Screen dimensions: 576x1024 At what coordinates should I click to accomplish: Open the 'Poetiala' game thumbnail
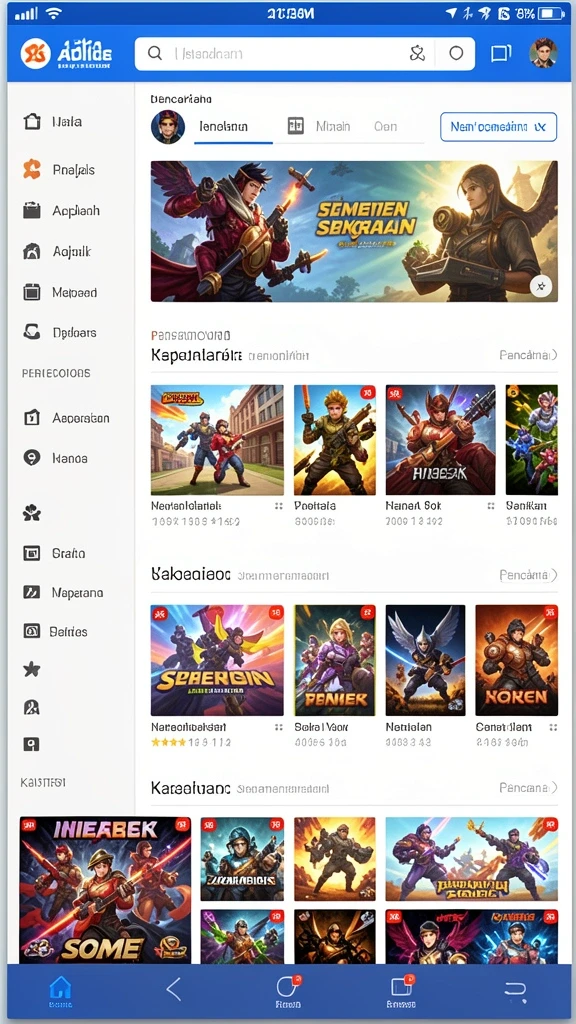[x=334, y=440]
